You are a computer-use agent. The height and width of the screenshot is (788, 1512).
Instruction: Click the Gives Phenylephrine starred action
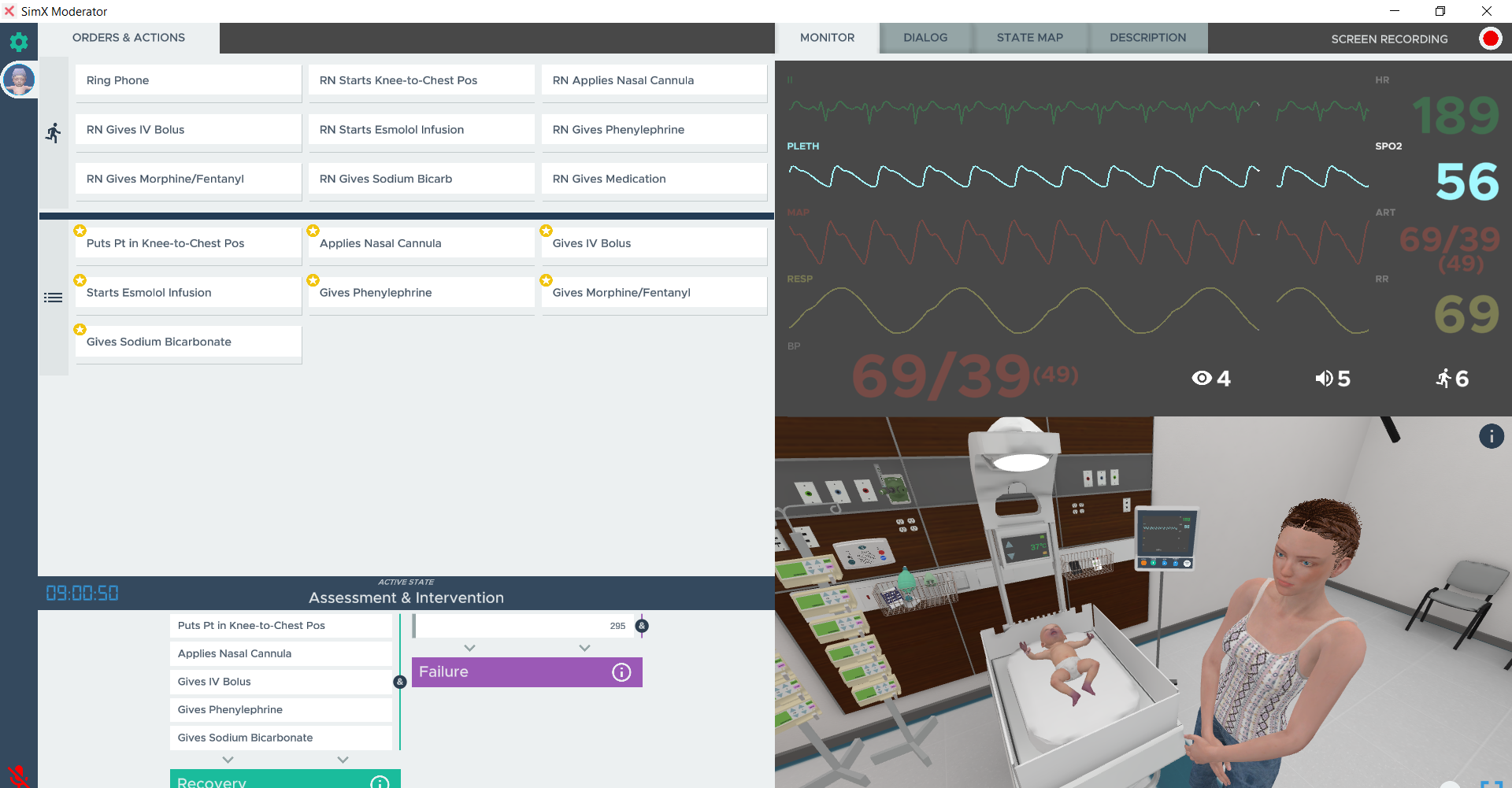tap(421, 293)
